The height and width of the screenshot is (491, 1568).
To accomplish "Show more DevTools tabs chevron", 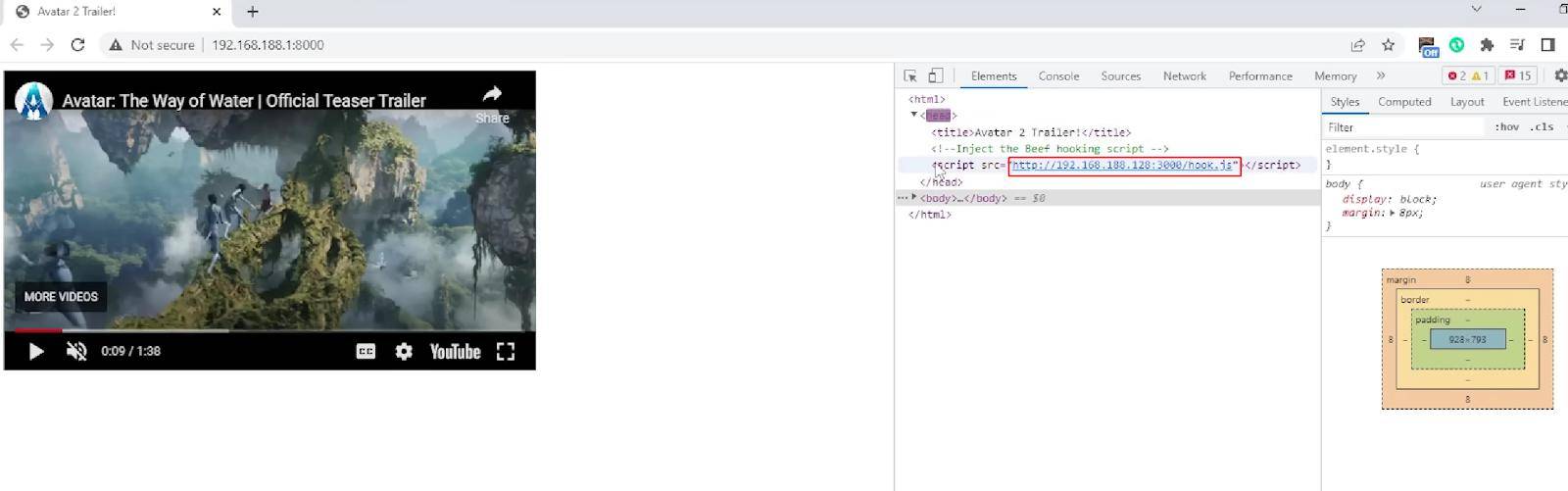I will coord(1381,75).
